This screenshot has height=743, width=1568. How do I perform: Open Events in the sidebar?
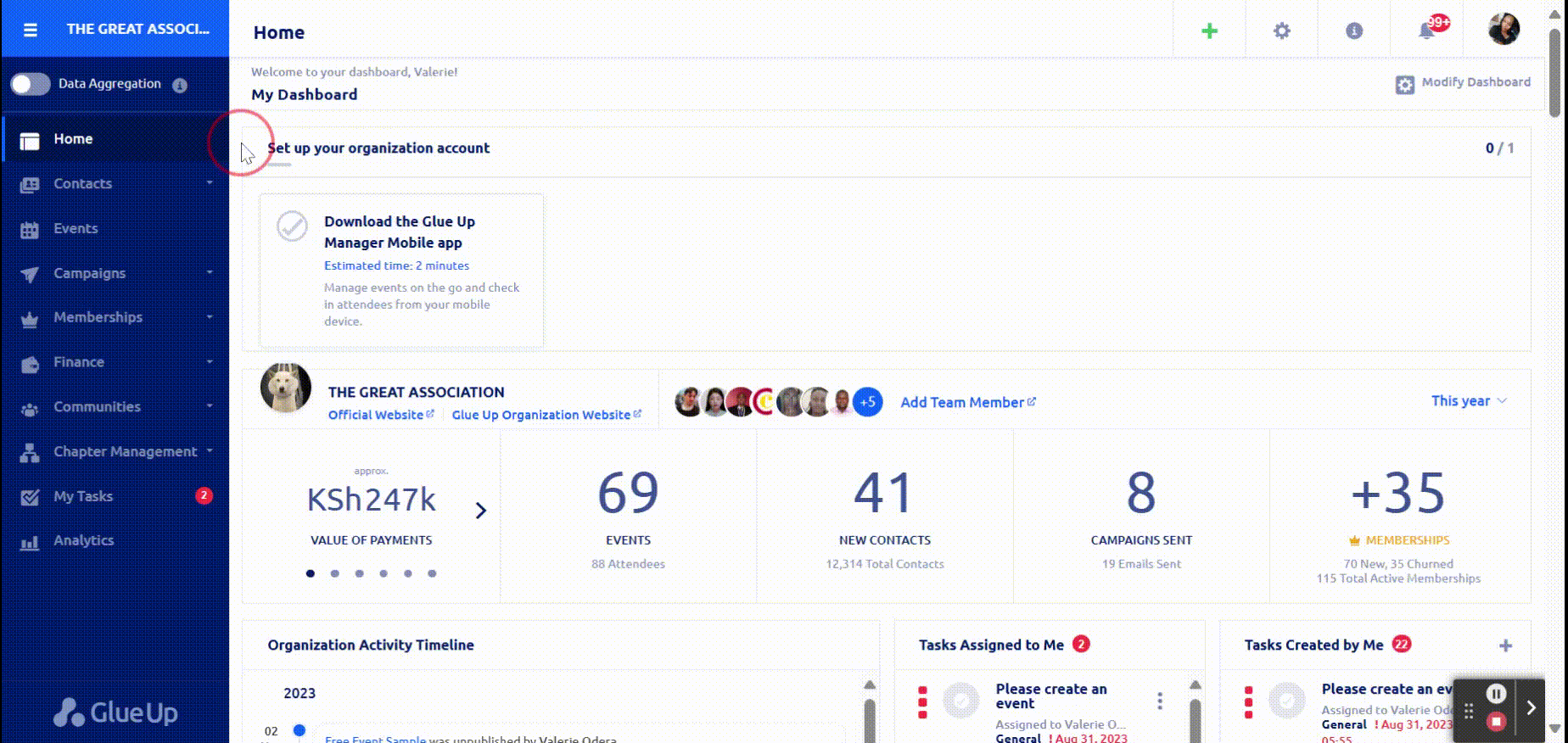tap(76, 229)
